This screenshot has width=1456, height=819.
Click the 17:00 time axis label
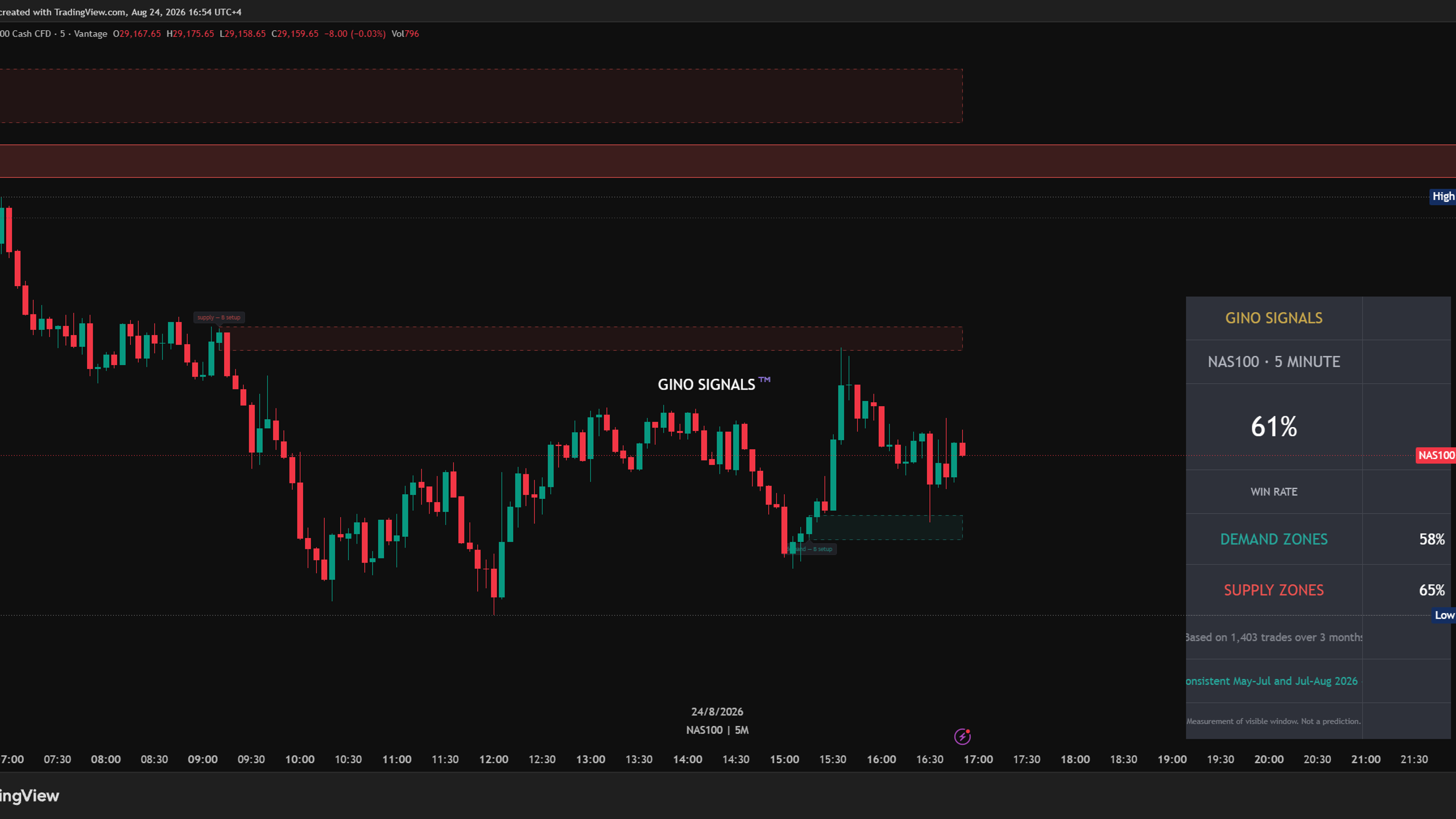click(978, 759)
